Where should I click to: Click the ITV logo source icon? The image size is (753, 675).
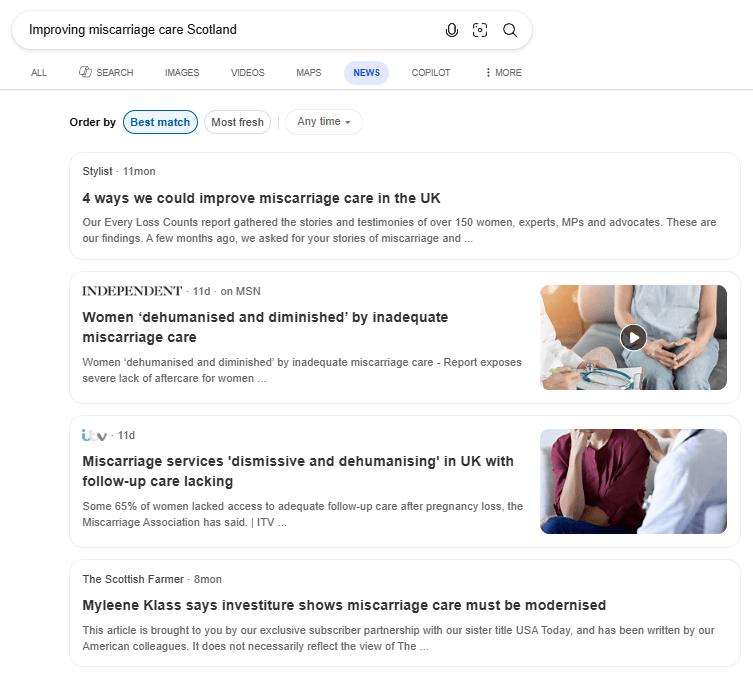[x=94, y=435]
